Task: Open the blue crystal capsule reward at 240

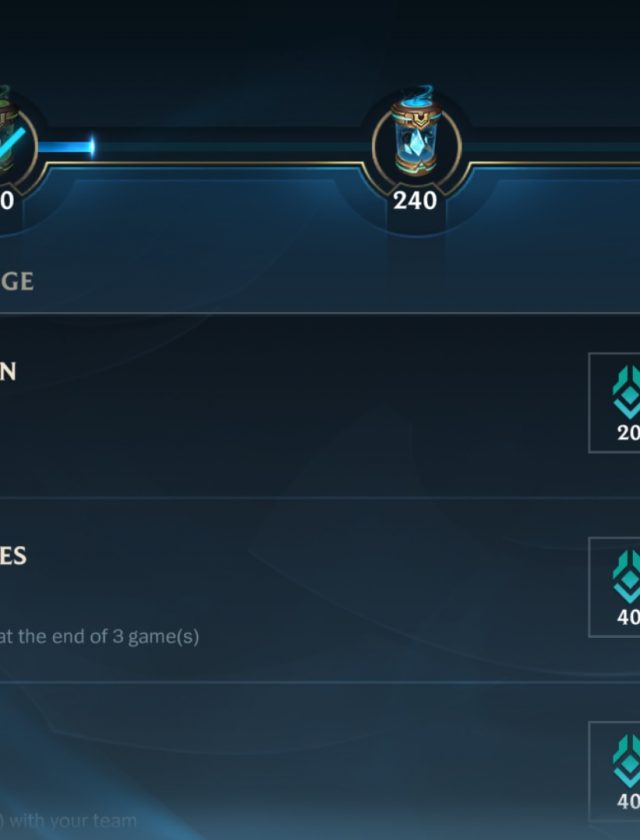Action: pos(416,133)
